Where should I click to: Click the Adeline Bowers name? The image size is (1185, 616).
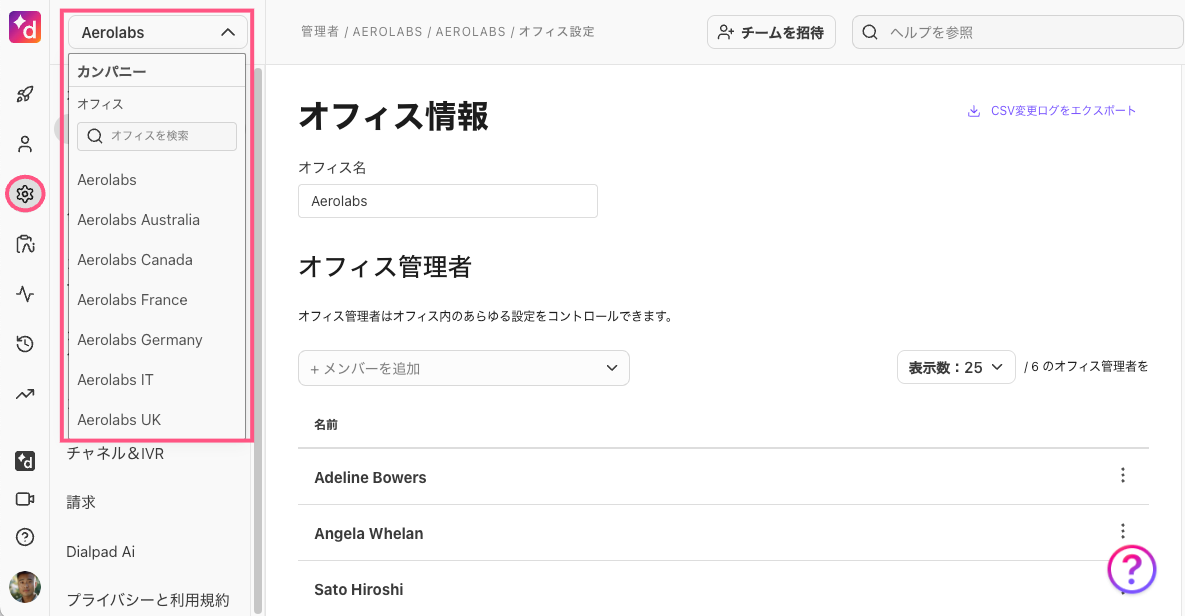click(x=370, y=478)
